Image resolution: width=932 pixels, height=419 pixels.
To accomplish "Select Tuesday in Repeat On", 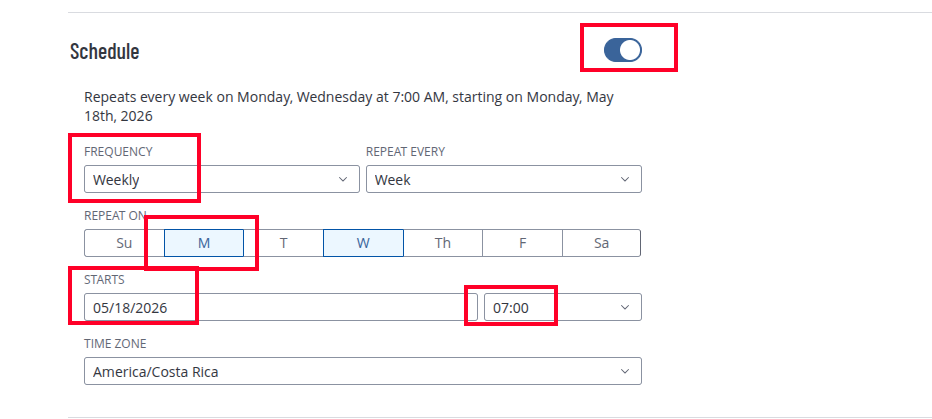I will pyautogui.click(x=284, y=243).
